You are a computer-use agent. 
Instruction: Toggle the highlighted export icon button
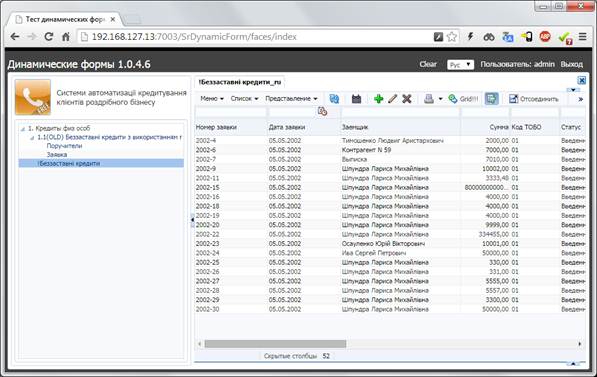(492, 99)
